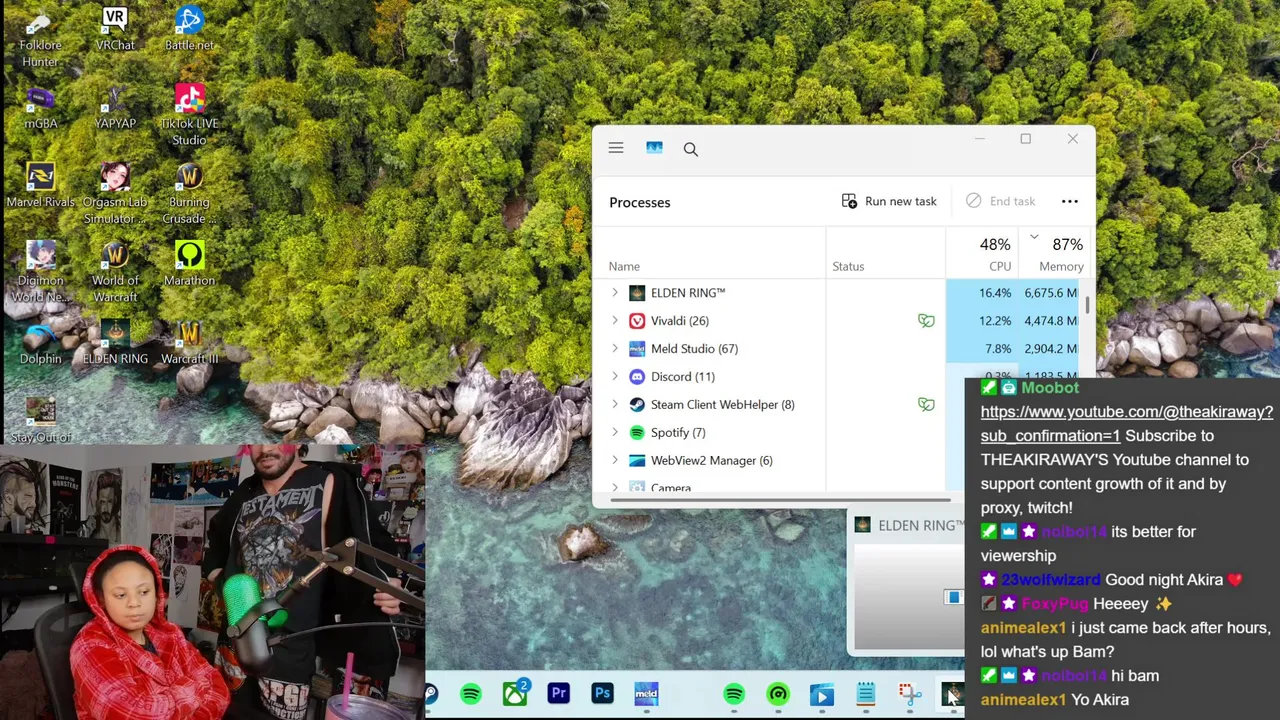This screenshot has height=720, width=1280.
Task: Select the Meld Studio 7.8% CPU value
Action: click(x=998, y=349)
